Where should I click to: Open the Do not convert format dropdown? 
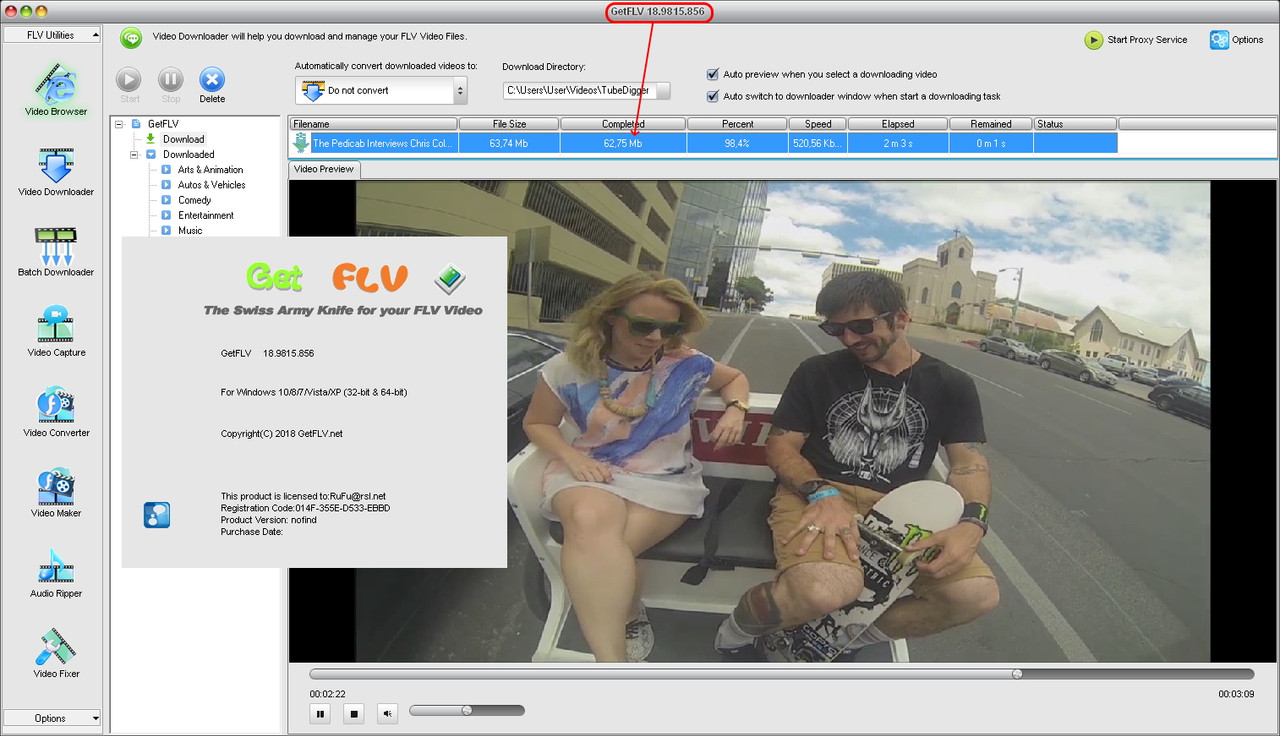click(x=381, y=90)
